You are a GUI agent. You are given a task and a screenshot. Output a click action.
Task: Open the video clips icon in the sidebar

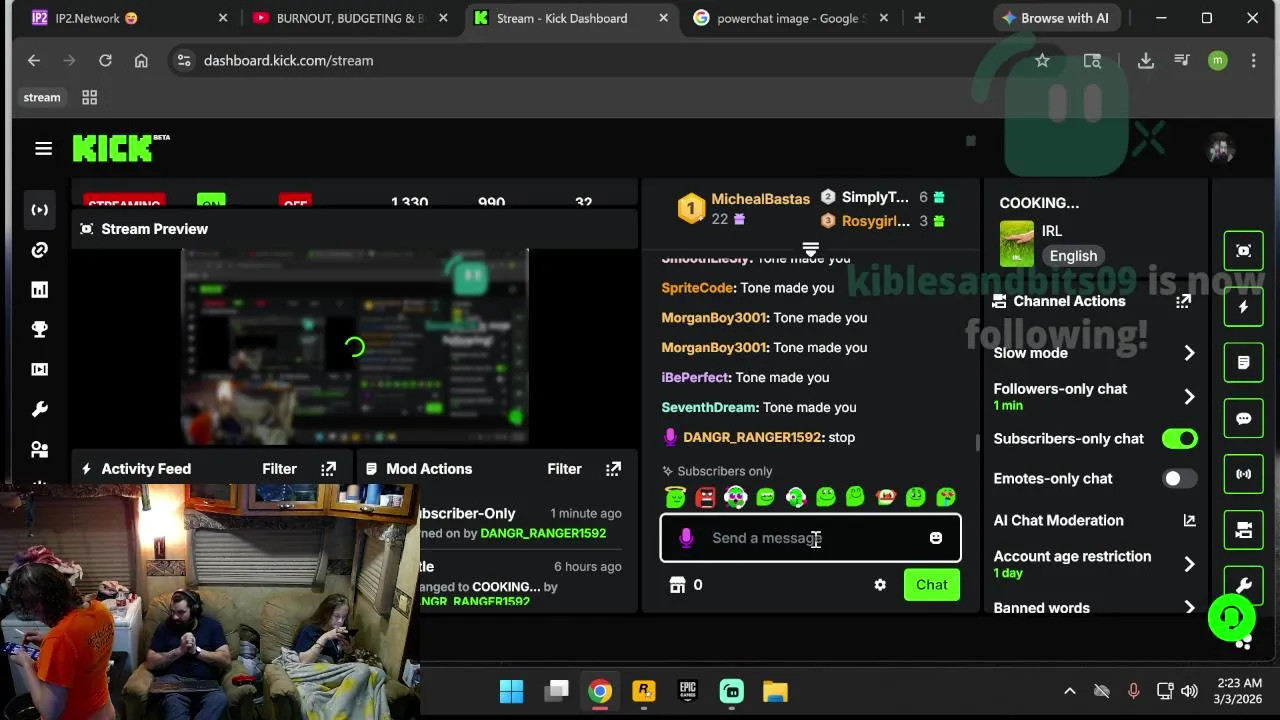40,370
